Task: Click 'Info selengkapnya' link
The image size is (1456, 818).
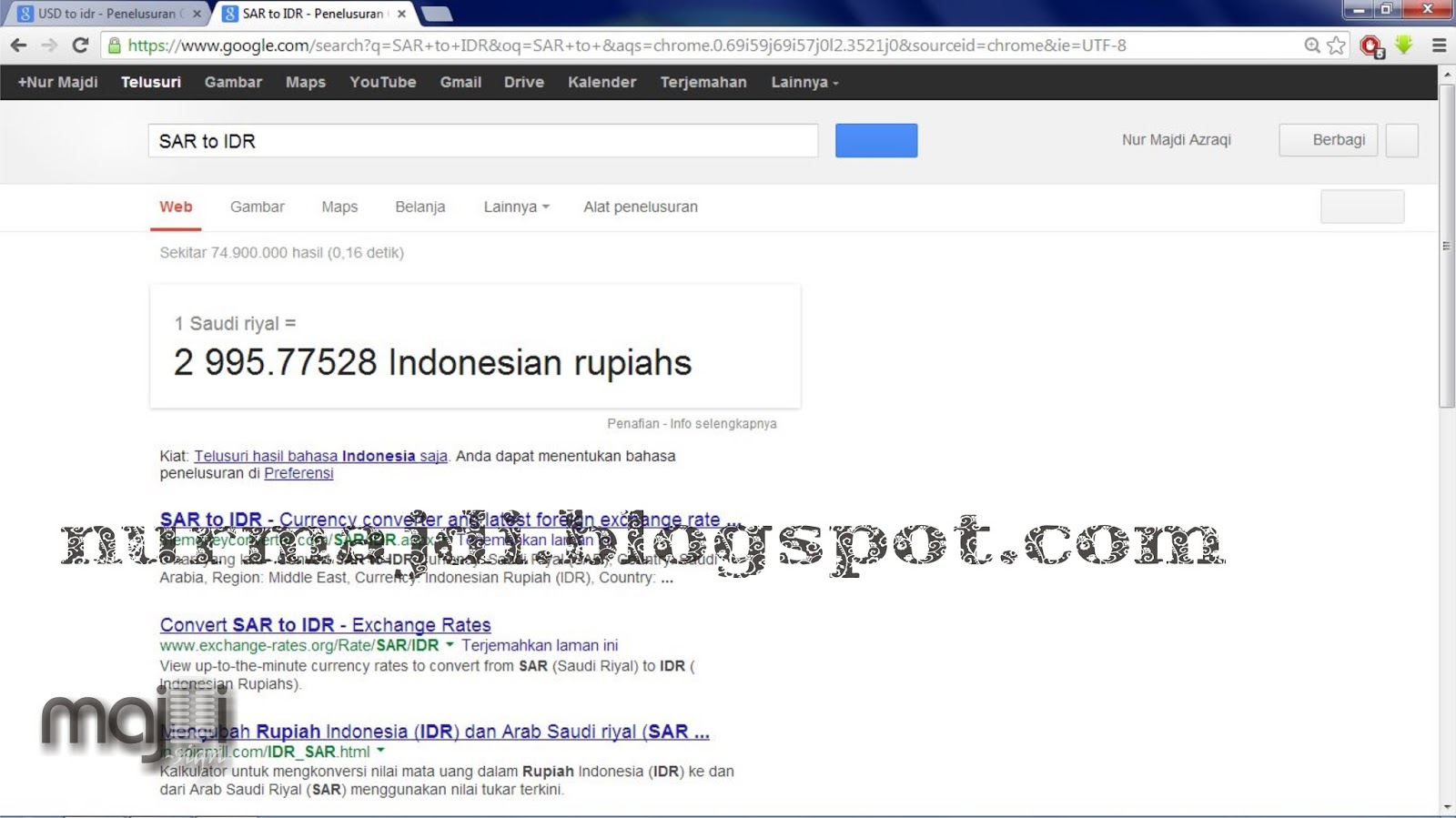Action: point(723,424)
